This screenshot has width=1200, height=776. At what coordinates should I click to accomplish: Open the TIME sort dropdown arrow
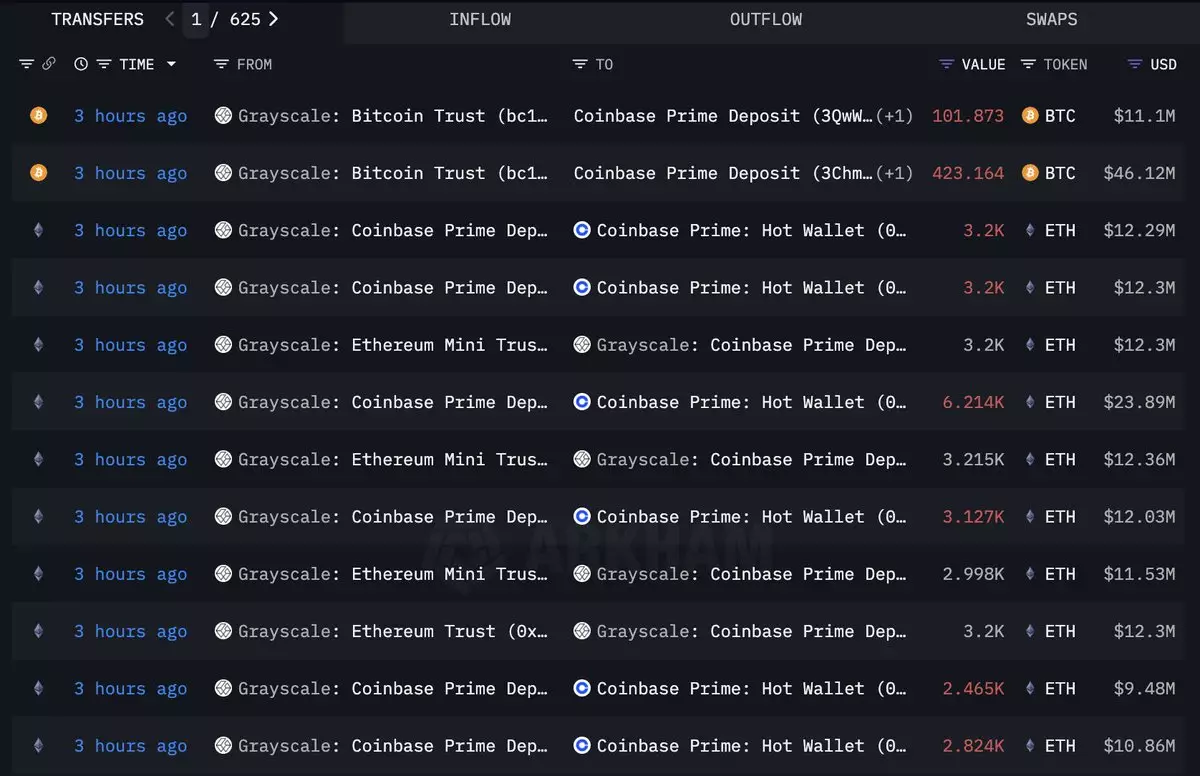click(171, 64)
